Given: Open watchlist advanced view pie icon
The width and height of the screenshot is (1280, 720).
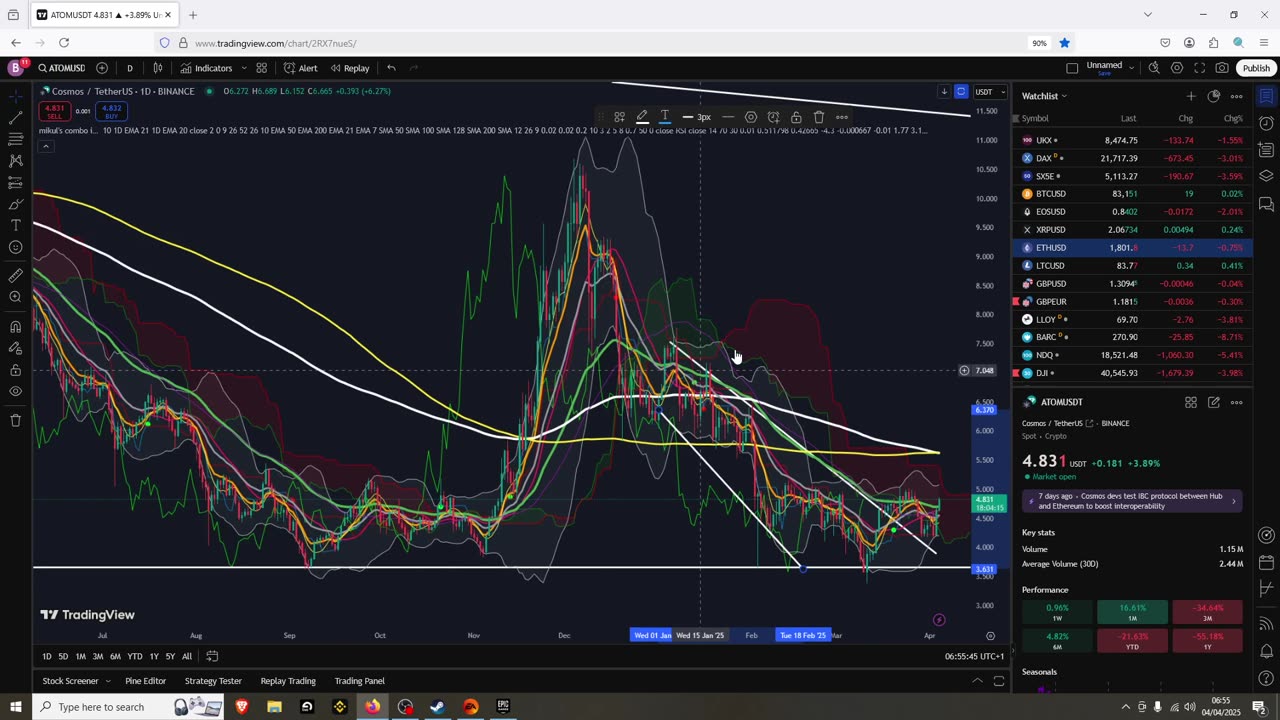Looking at the screenshot, I should 1213,96.
